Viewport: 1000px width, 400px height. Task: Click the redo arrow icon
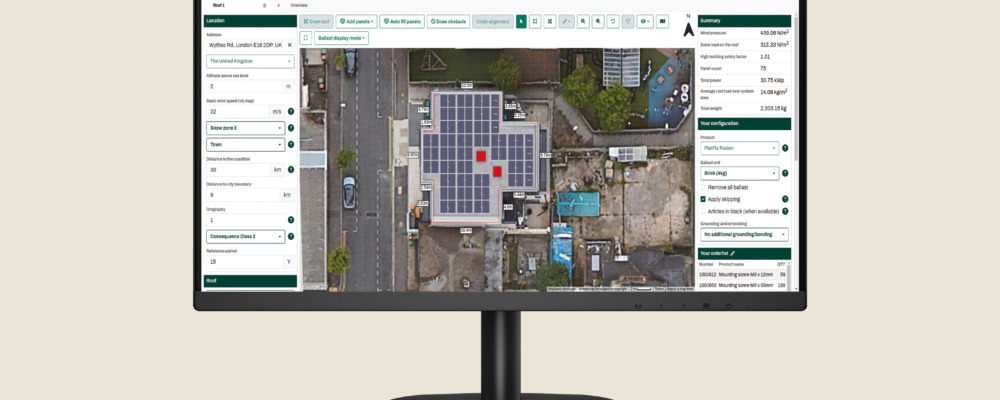(x=627, y=21)
